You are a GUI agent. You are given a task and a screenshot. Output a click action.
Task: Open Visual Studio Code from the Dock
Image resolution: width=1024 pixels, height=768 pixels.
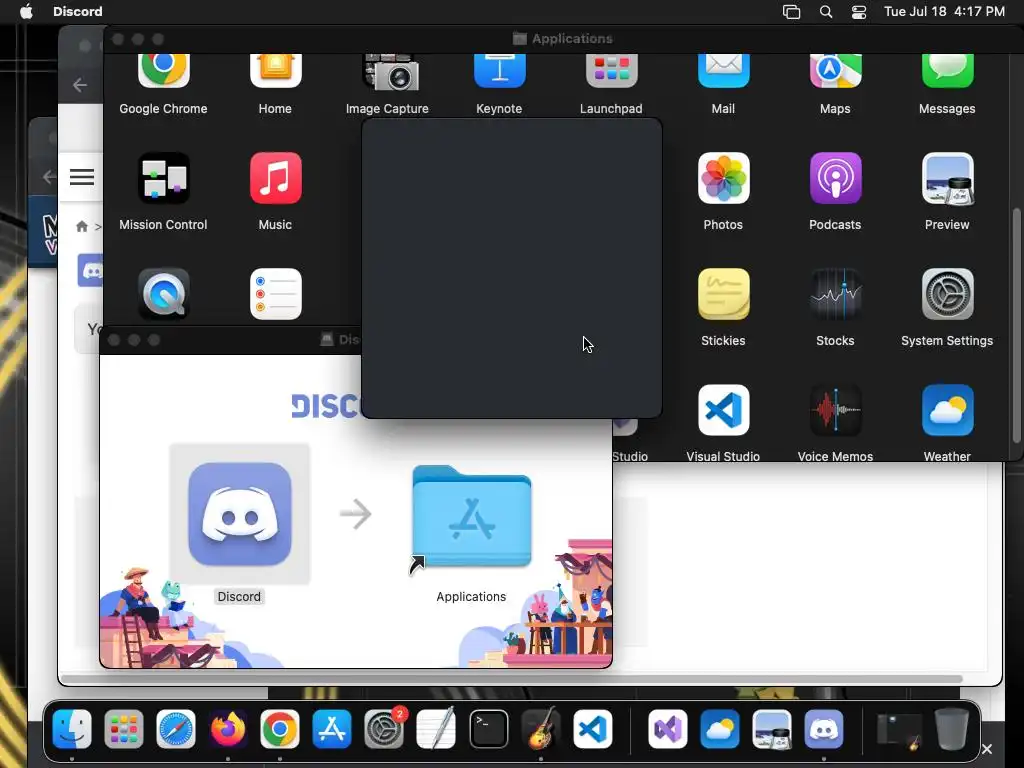click(x=593, y=729)
